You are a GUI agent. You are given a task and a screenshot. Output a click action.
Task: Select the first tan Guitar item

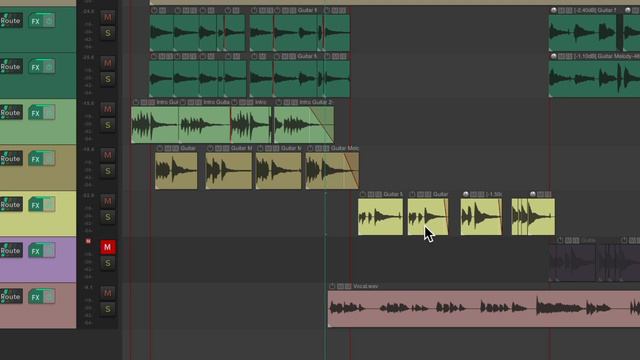coord(176,171)
